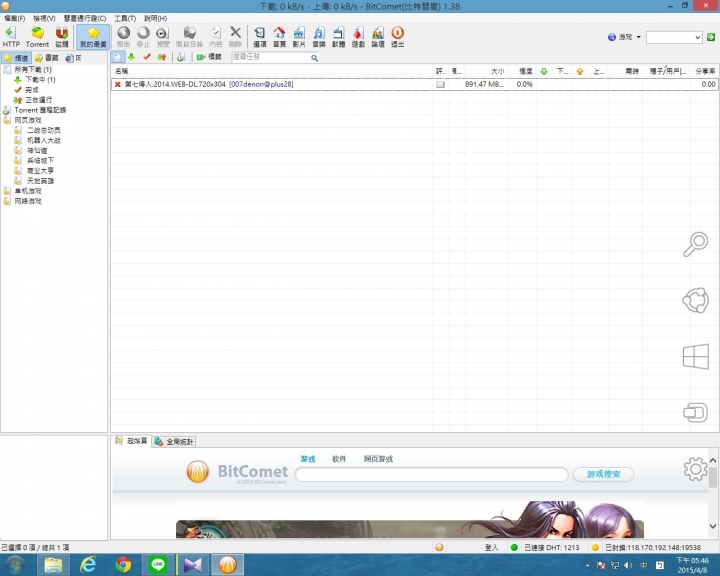
Task: Switch to the global statistics bottom tab
Action: tap(174, 441)
